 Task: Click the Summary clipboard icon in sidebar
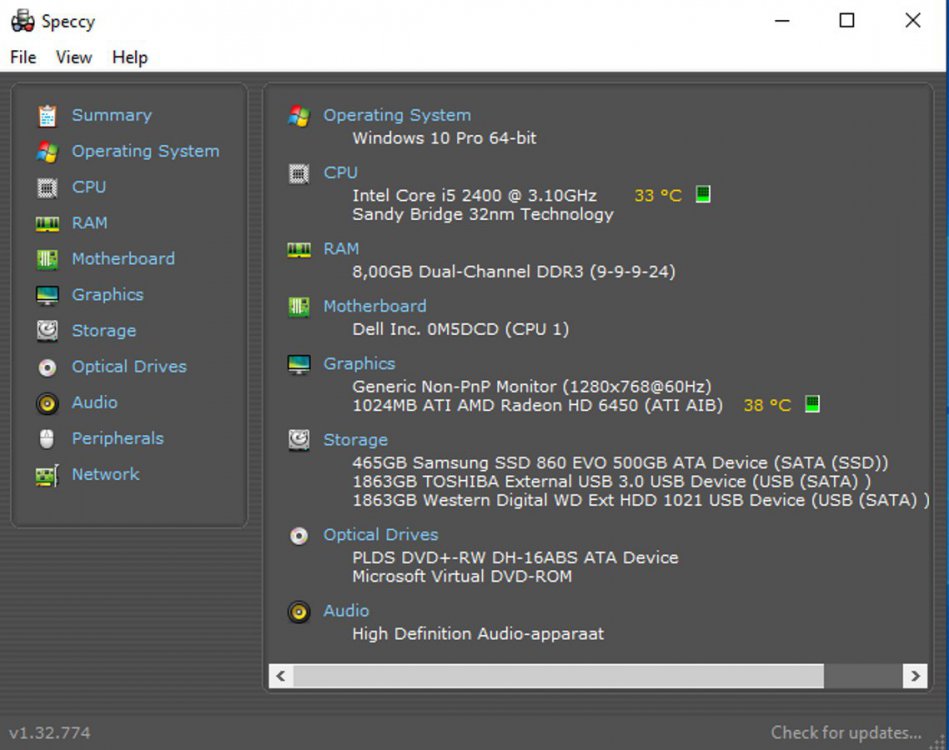[47, 116]
